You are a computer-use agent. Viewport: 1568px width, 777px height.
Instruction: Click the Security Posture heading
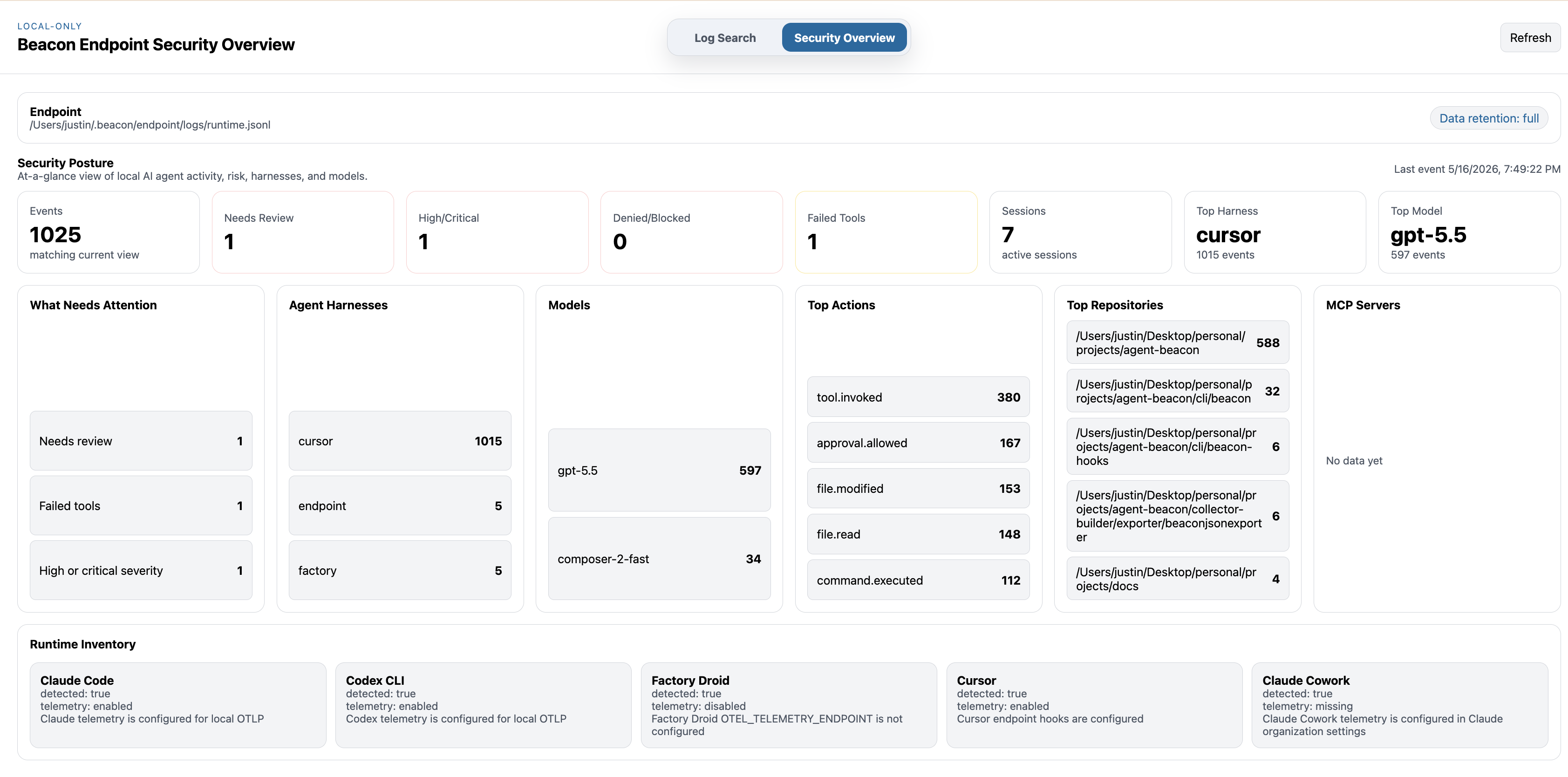pyautogui.click(x=65, y=163)
